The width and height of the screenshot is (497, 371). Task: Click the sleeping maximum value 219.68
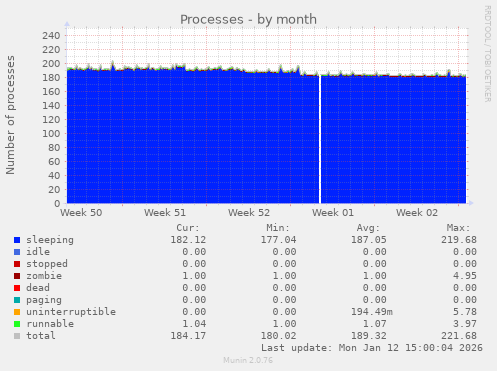(x=459, y=240)
